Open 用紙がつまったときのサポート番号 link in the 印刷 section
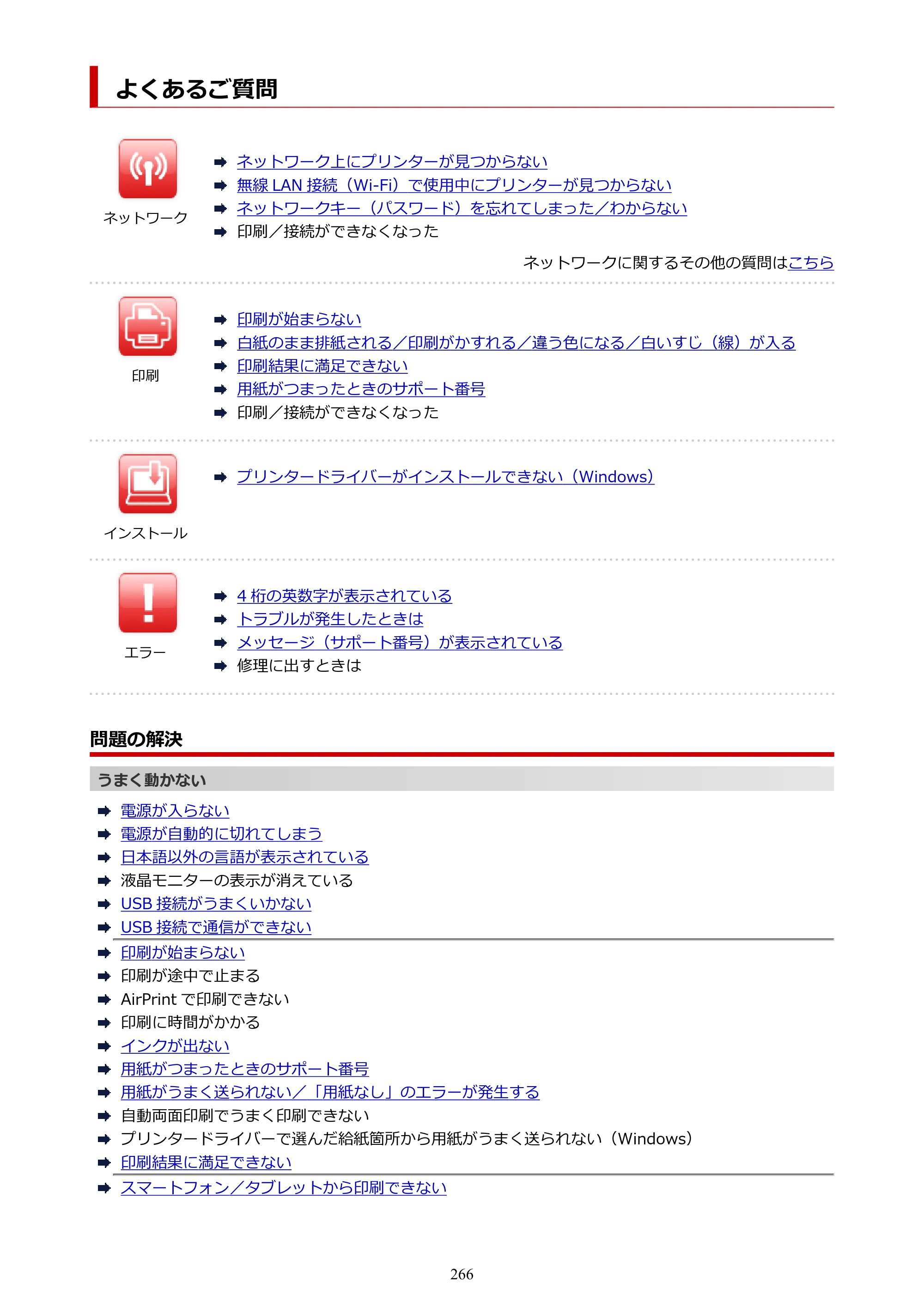 361,389
